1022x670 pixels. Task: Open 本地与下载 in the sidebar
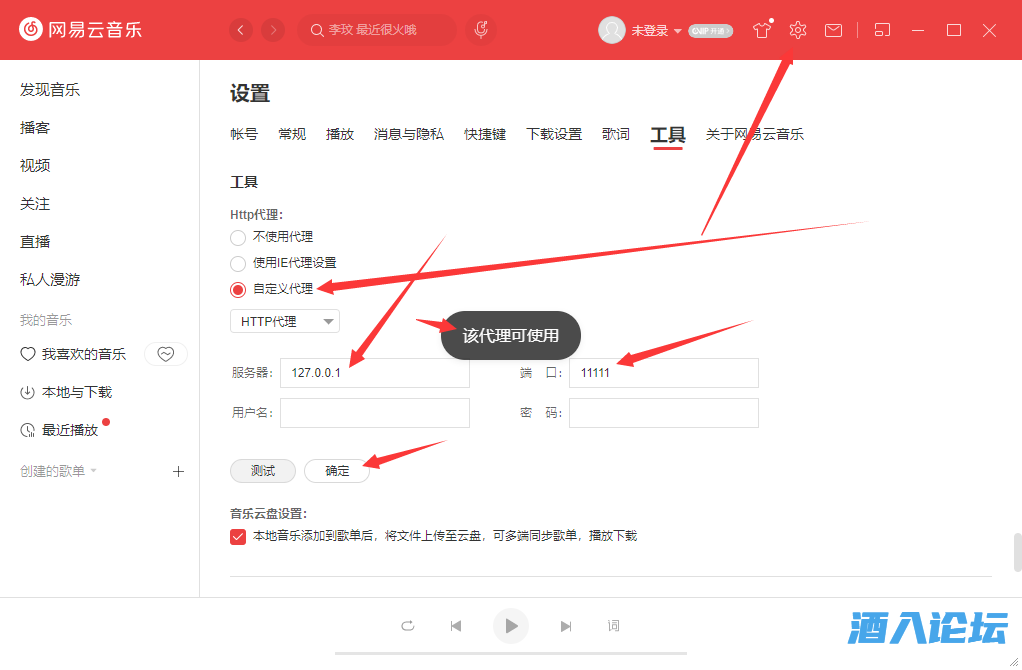77,392
